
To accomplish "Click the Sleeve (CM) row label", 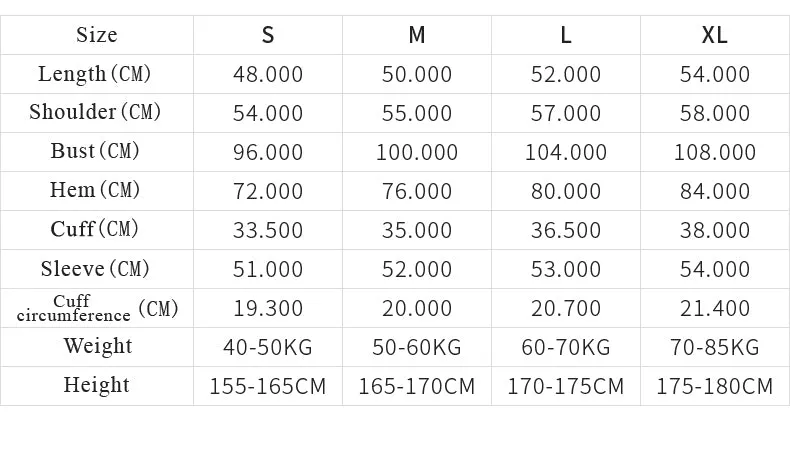I will click(x=95, y=268).
